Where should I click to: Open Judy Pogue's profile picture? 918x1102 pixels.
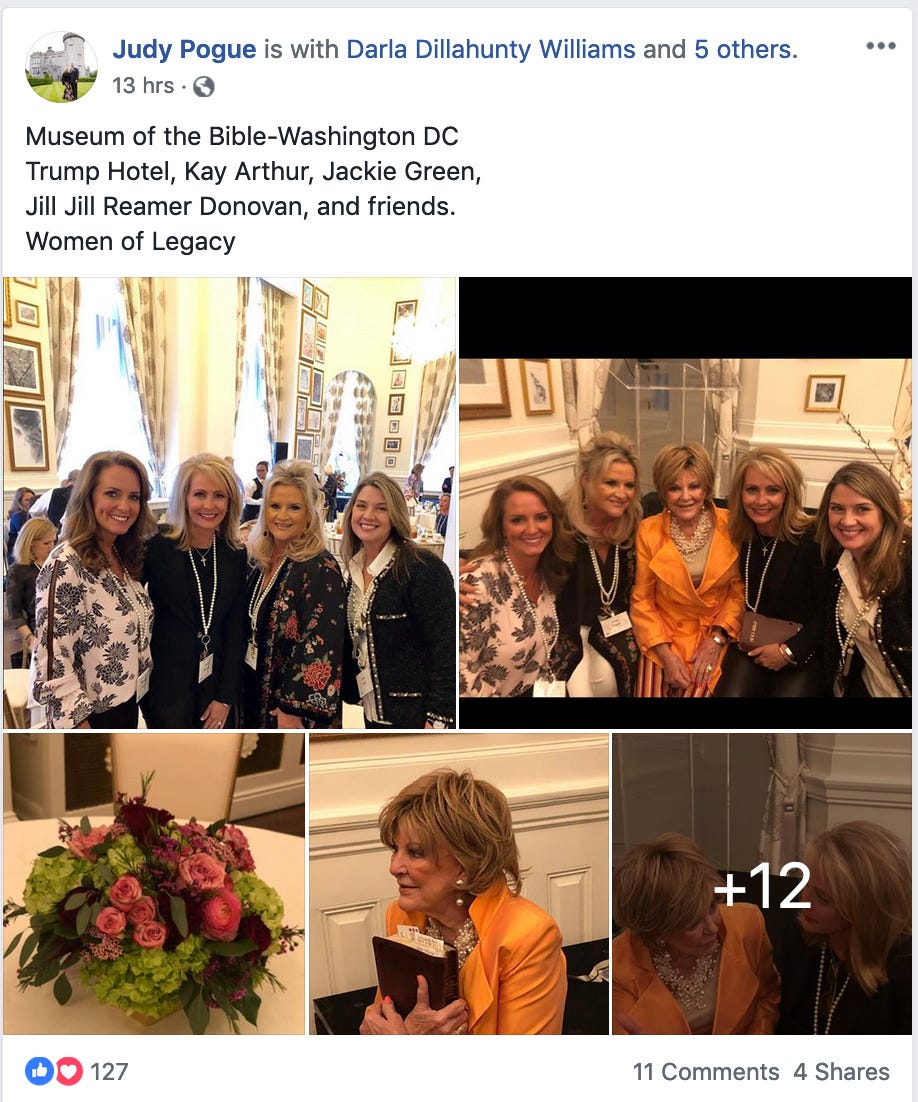click(61, 67)
